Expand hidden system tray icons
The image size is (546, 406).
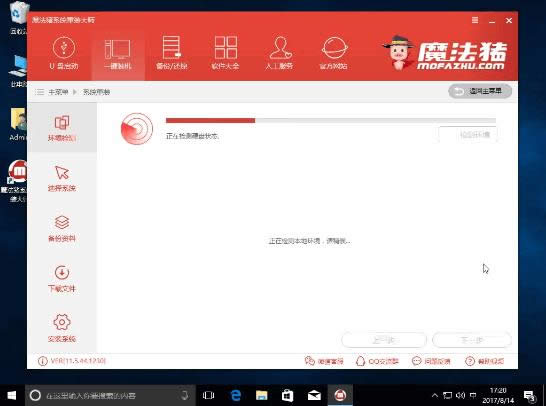click(x=435, y=395)
